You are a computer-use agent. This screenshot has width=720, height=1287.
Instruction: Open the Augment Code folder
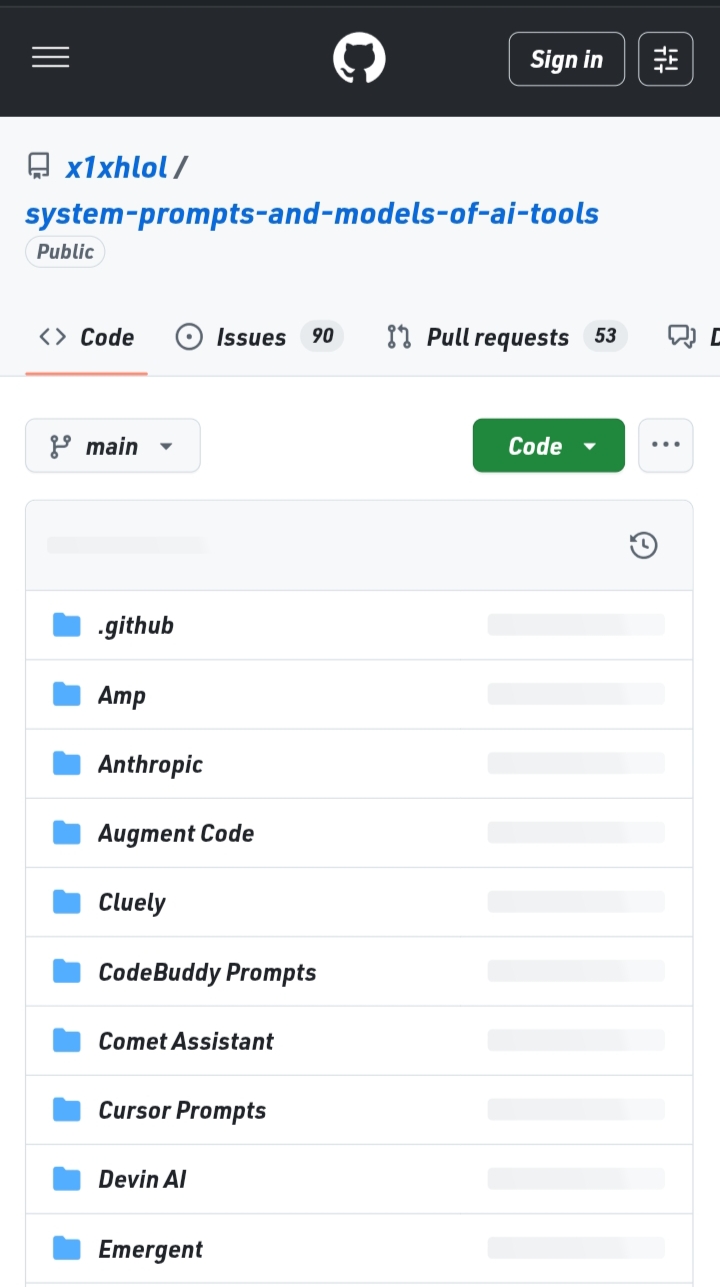[176, 833]
